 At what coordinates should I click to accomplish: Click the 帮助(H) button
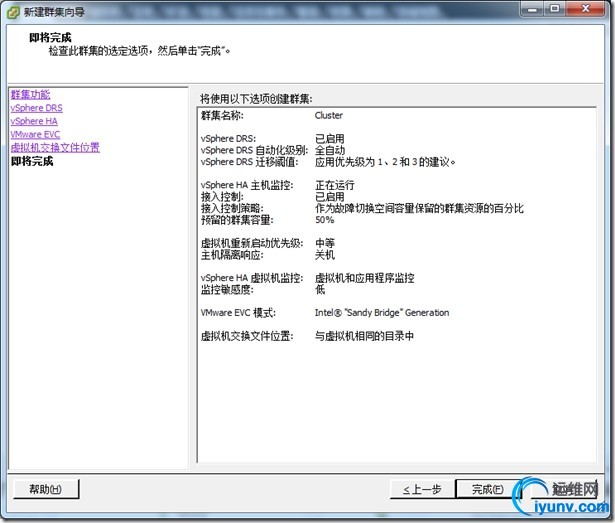click(x=46, y=489)
